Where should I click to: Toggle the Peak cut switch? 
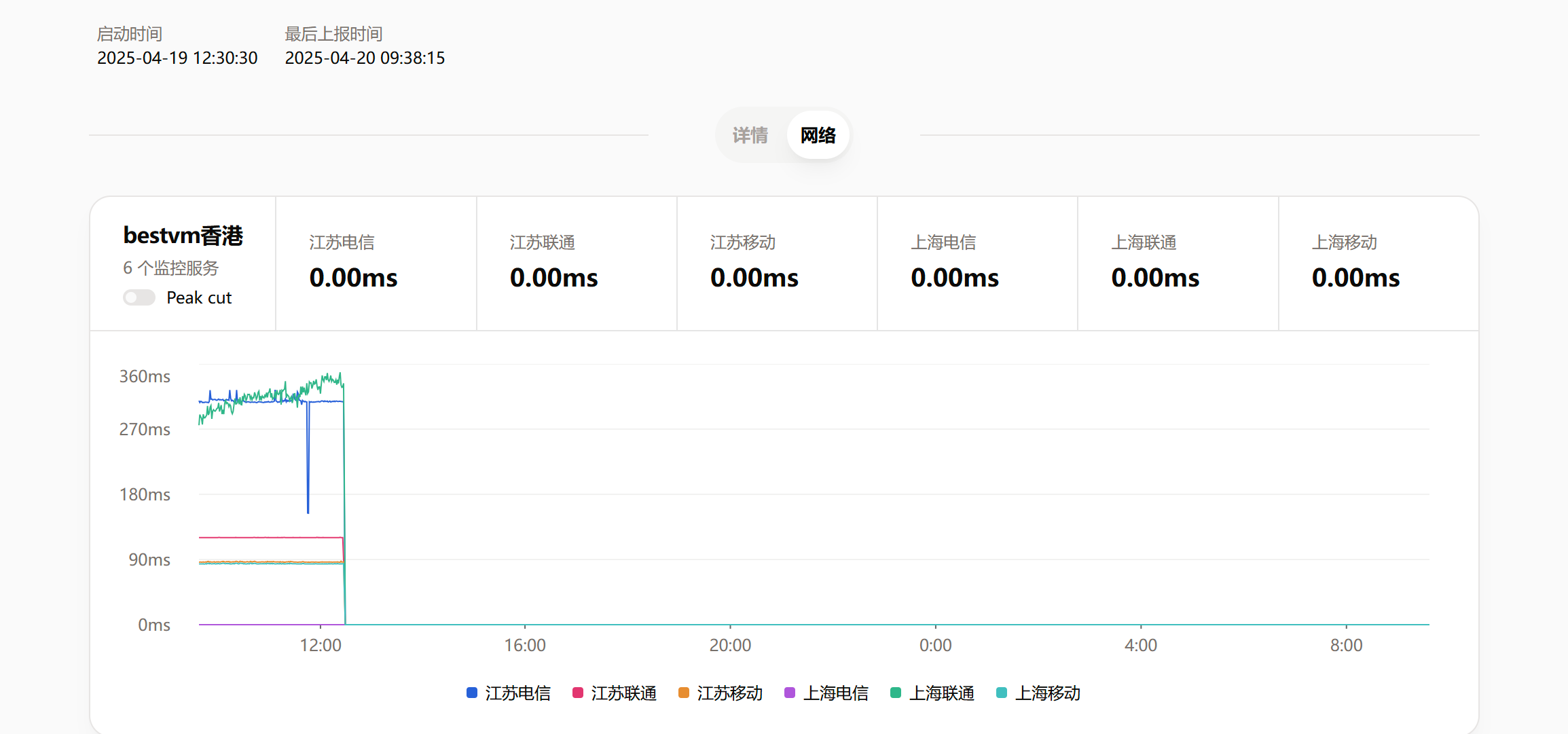point(139,298)
